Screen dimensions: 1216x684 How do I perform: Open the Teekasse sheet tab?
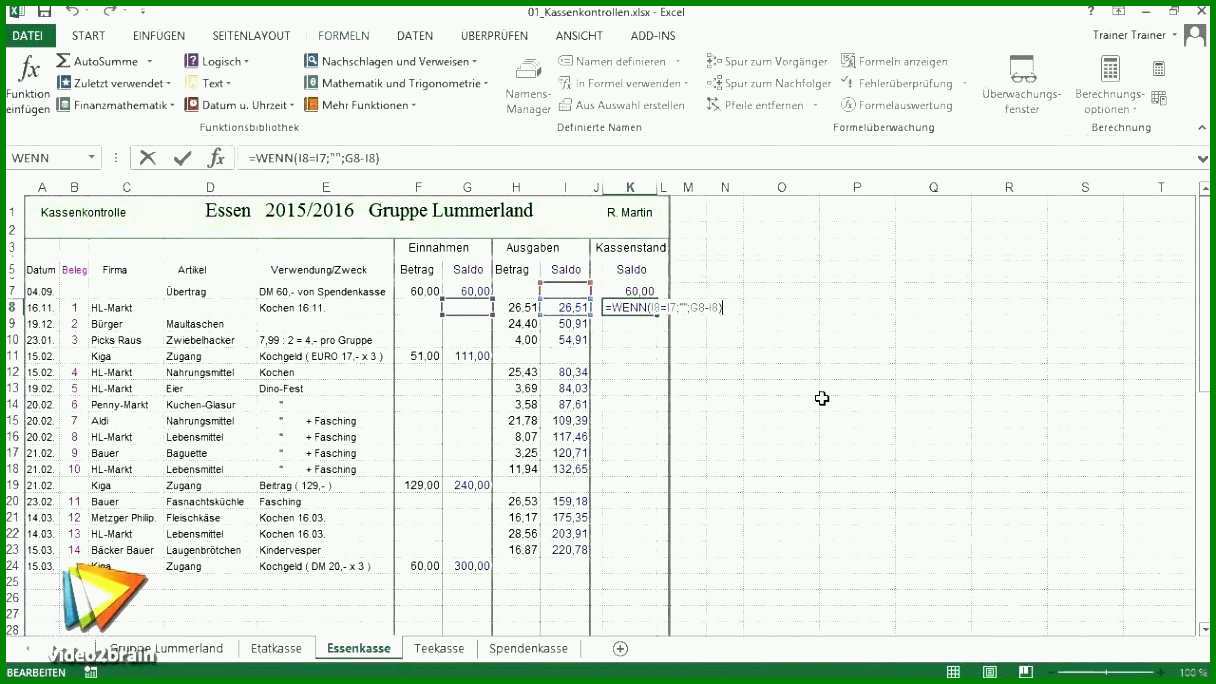click(439, 648)
